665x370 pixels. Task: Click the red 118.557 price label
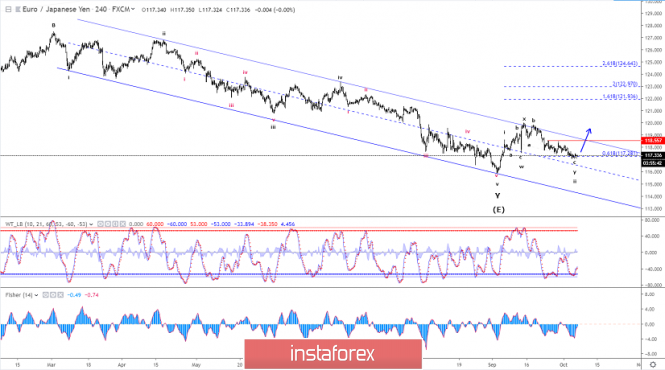tap(653, 140)
